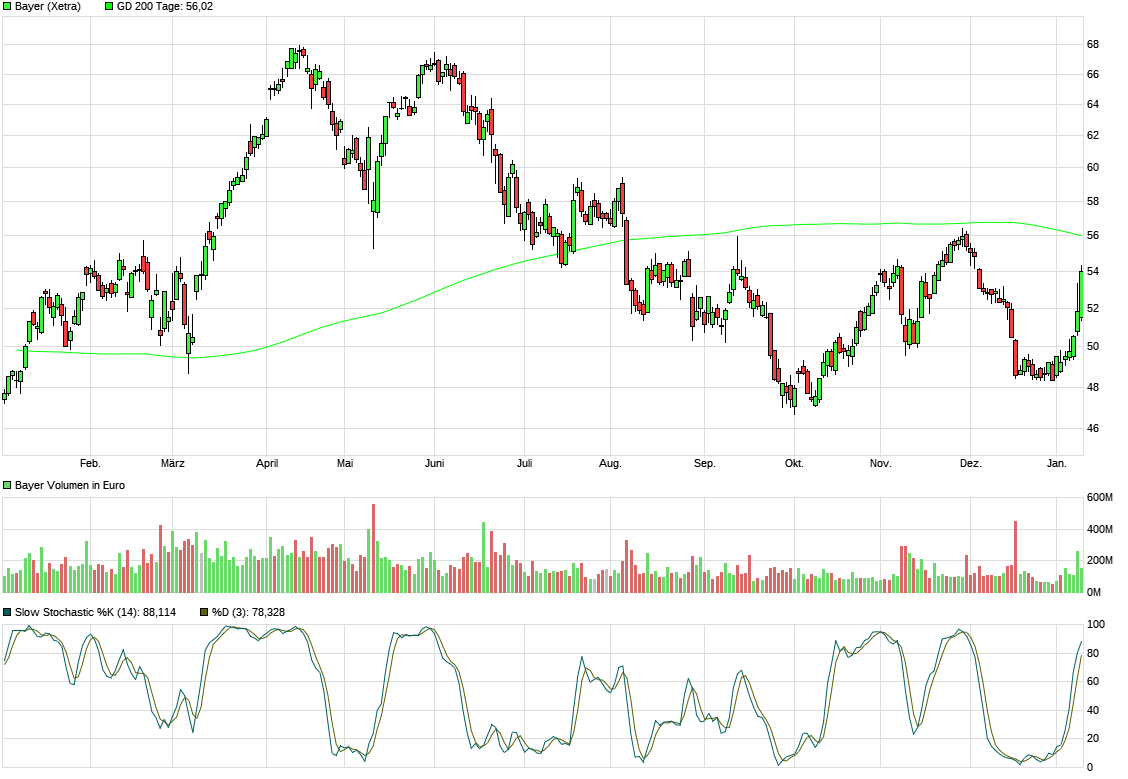Click the tall red volume bar in mid-December

click(x=1016, y=557)
